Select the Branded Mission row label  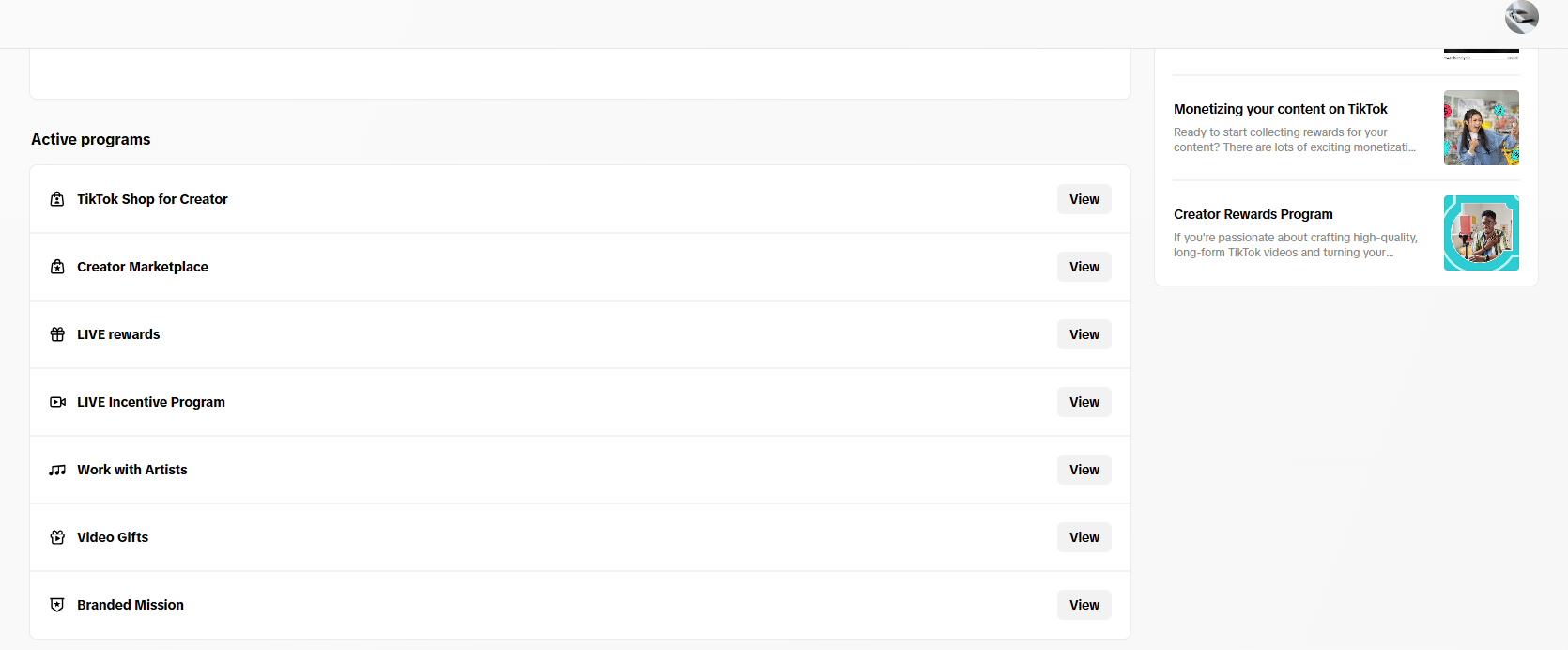click(131, 605)
